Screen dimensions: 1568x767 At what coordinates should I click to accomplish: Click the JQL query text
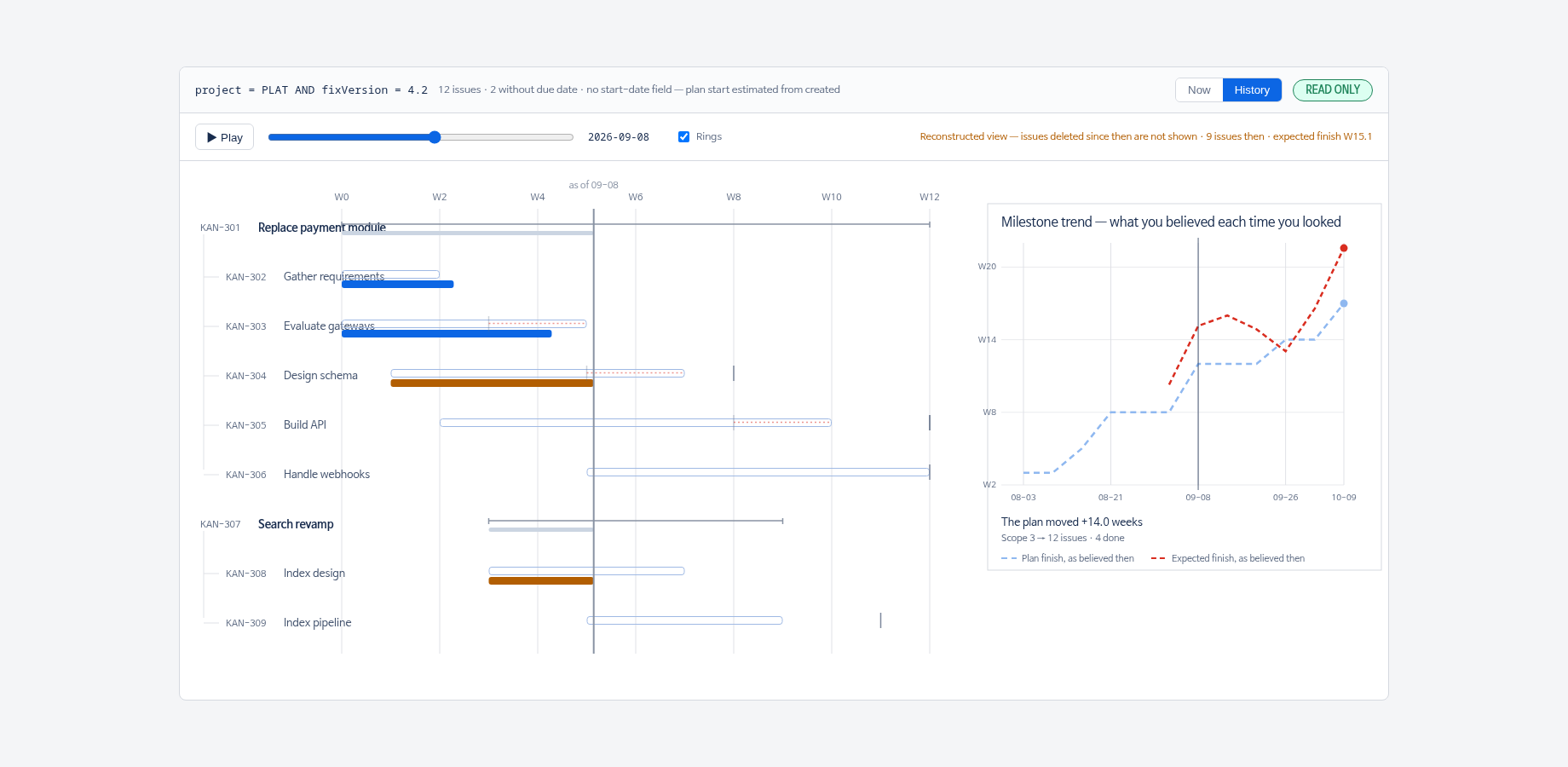tap(311, 90)
